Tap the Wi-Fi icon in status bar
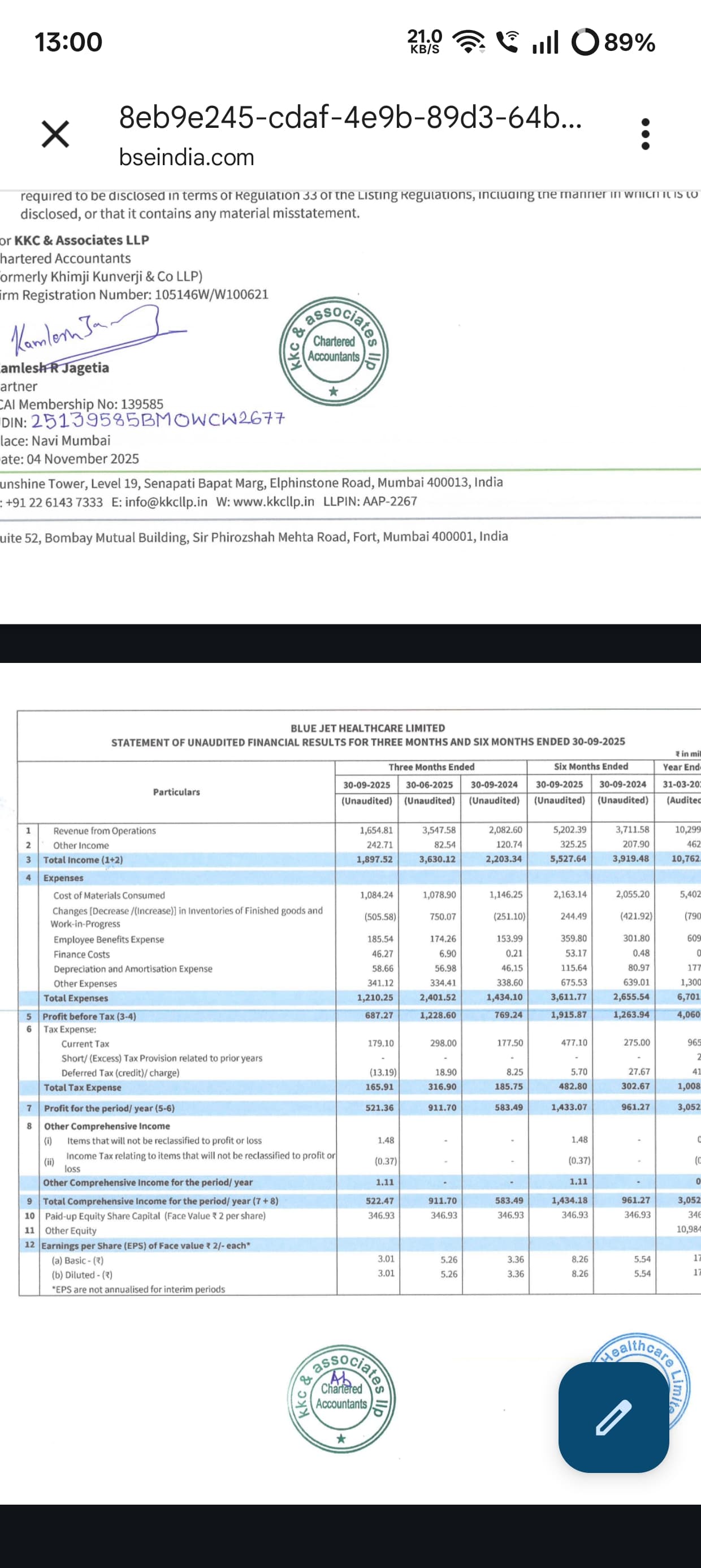Screen dimensions: 701x1568 tap(470, 42)
